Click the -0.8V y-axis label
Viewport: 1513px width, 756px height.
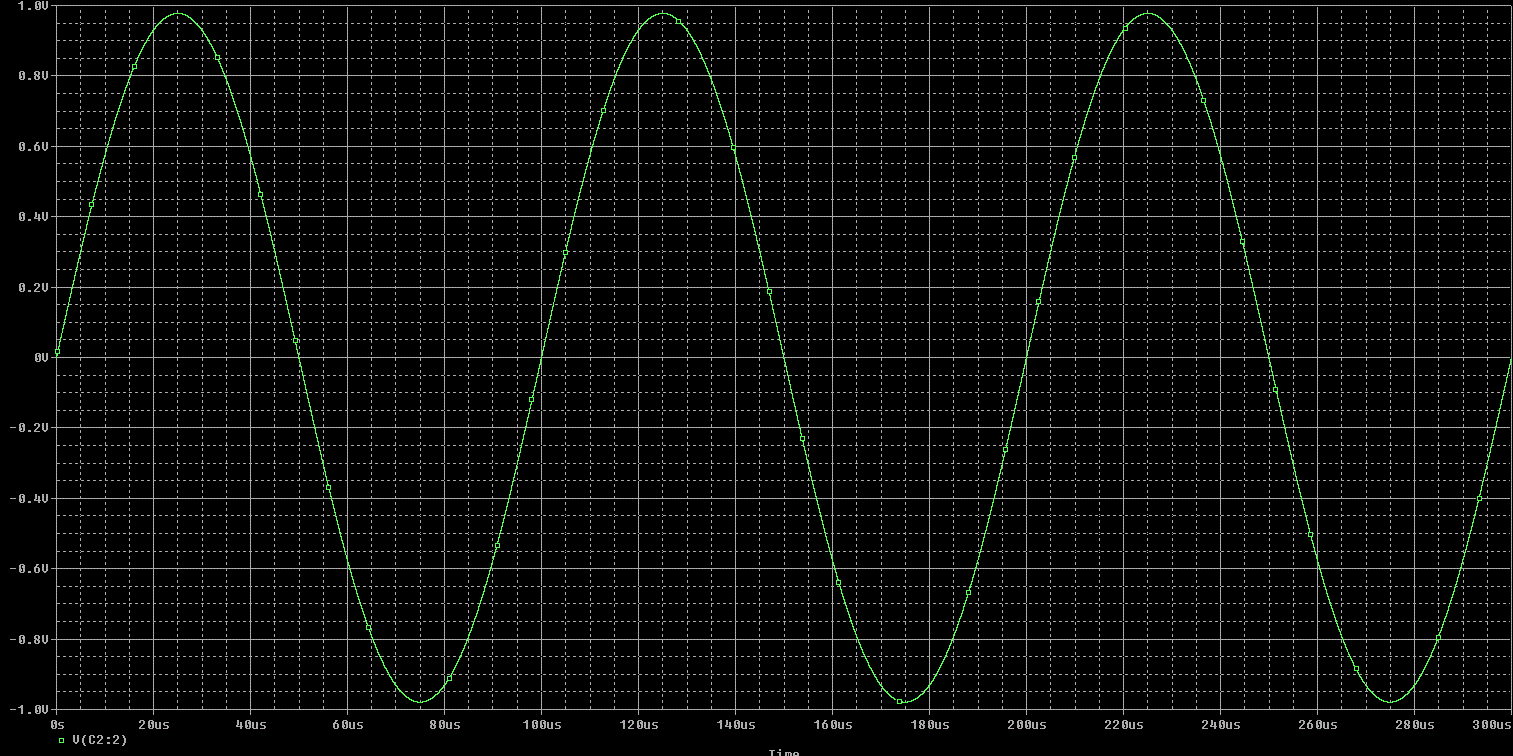point(29,640)
